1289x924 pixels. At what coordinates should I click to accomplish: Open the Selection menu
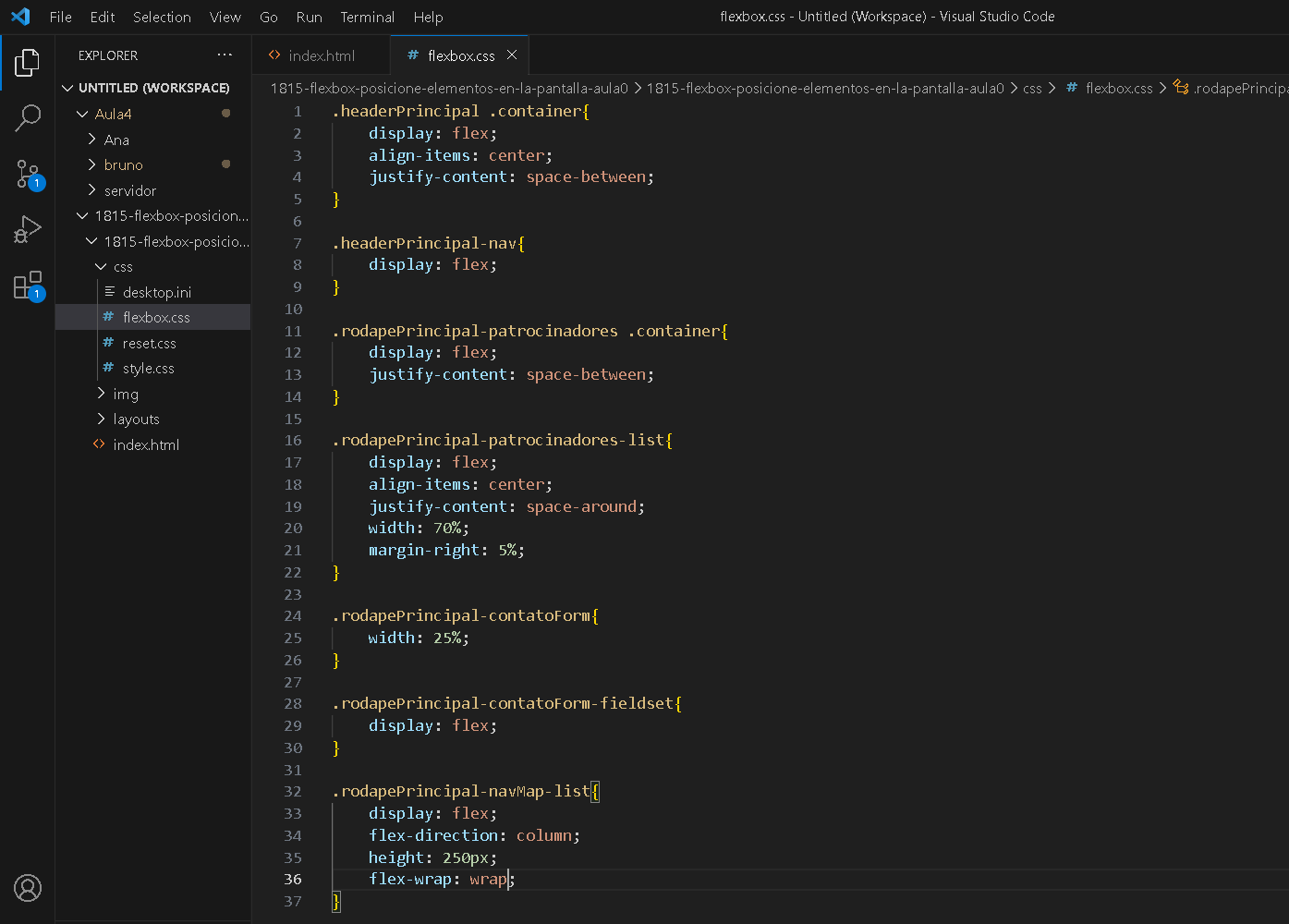[x=162, y=17]
